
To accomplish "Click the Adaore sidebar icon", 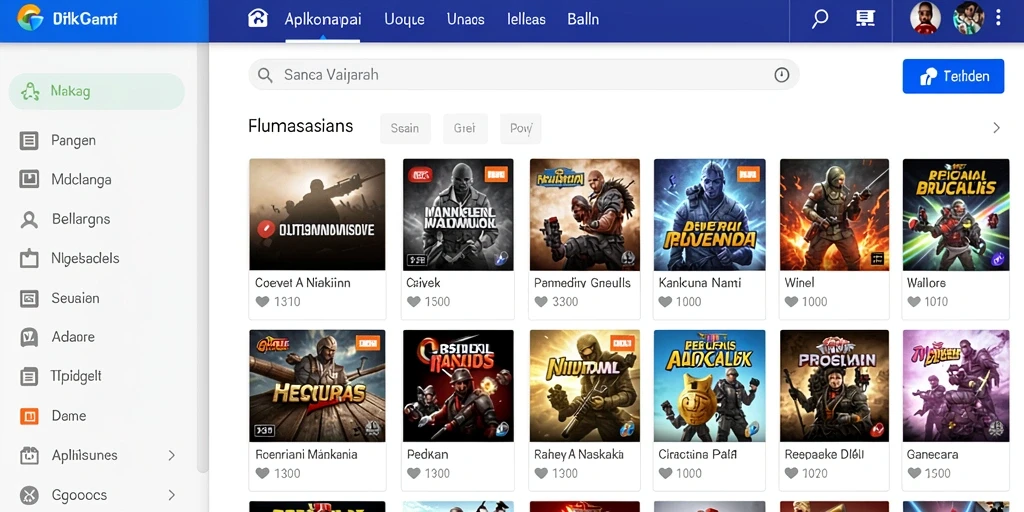I will [x=29, y=337].
